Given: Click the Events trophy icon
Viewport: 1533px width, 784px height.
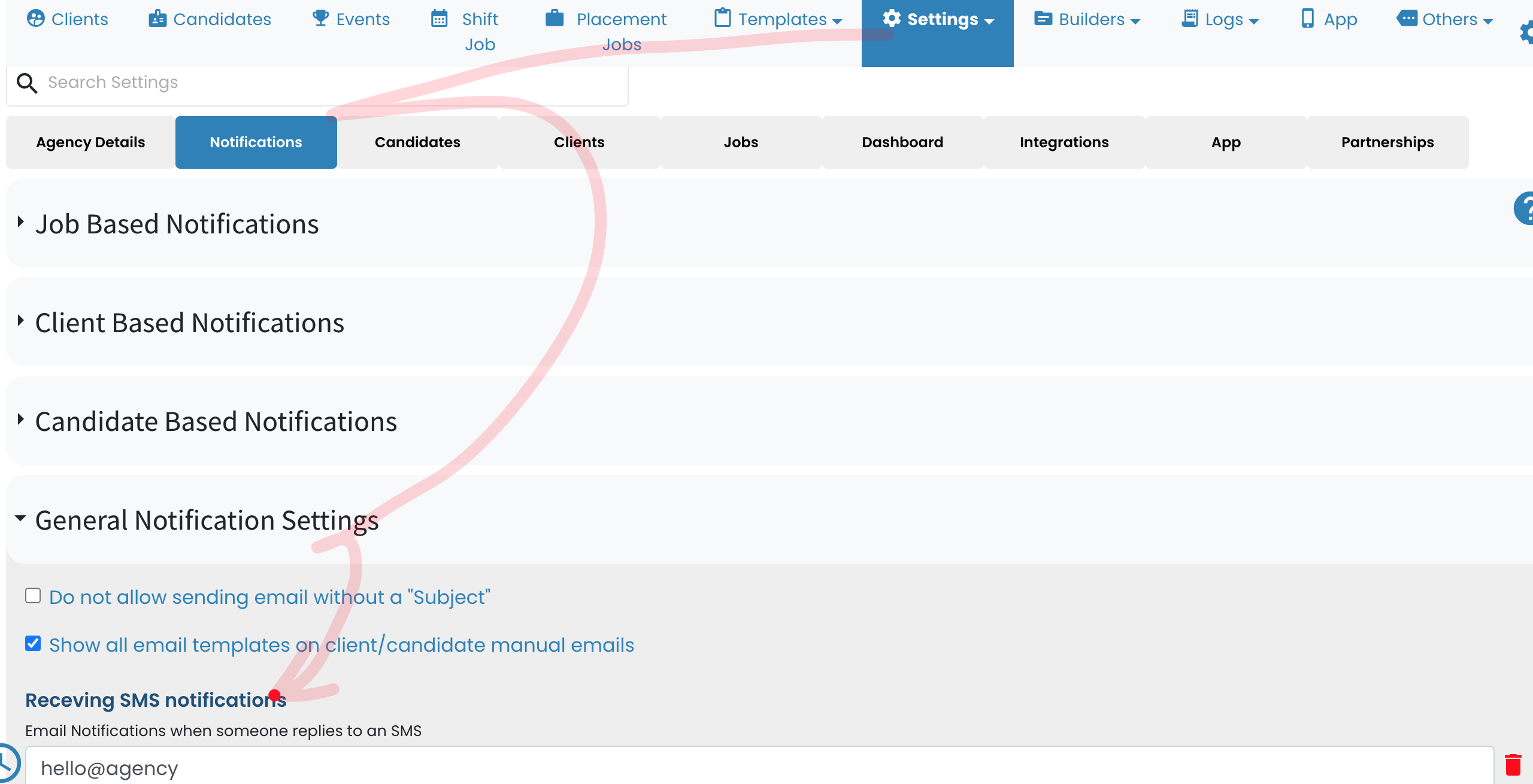Looking at the screenshot, I should (321, 18).
